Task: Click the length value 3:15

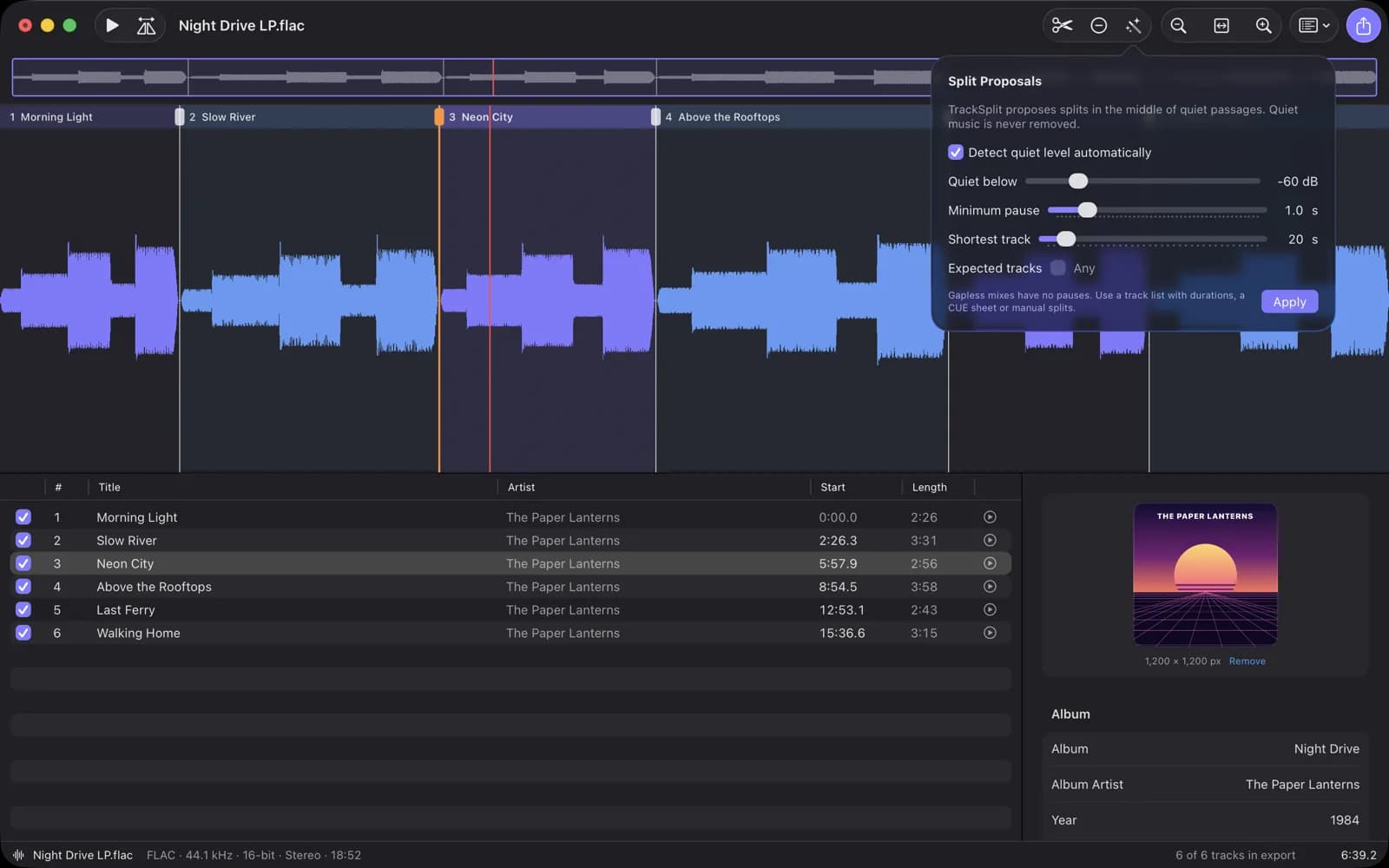Action: (x=924, y=633)
